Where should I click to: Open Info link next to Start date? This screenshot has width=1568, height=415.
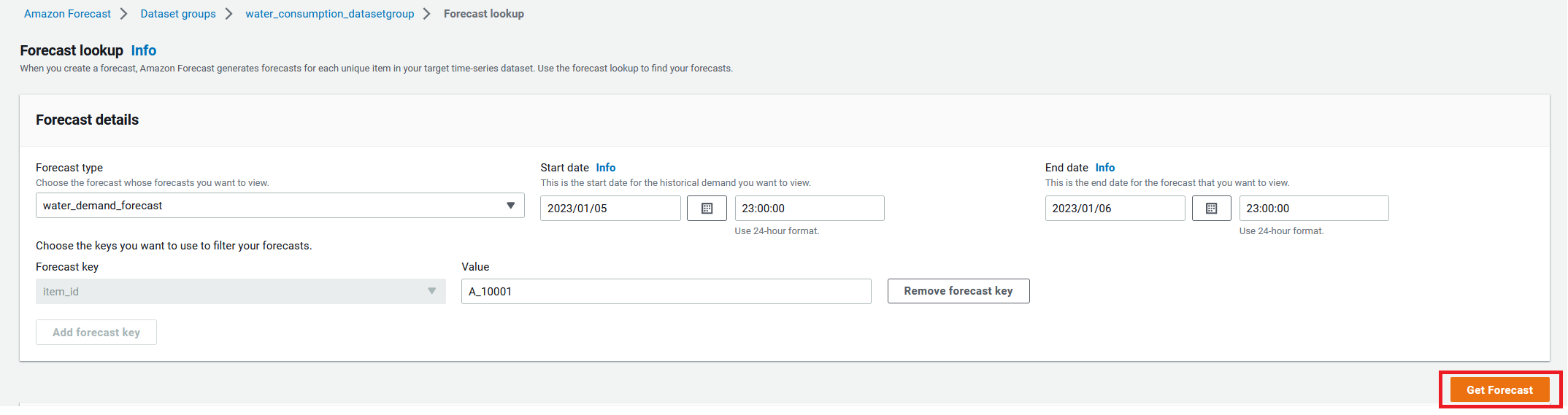click(x=606, y=168)
